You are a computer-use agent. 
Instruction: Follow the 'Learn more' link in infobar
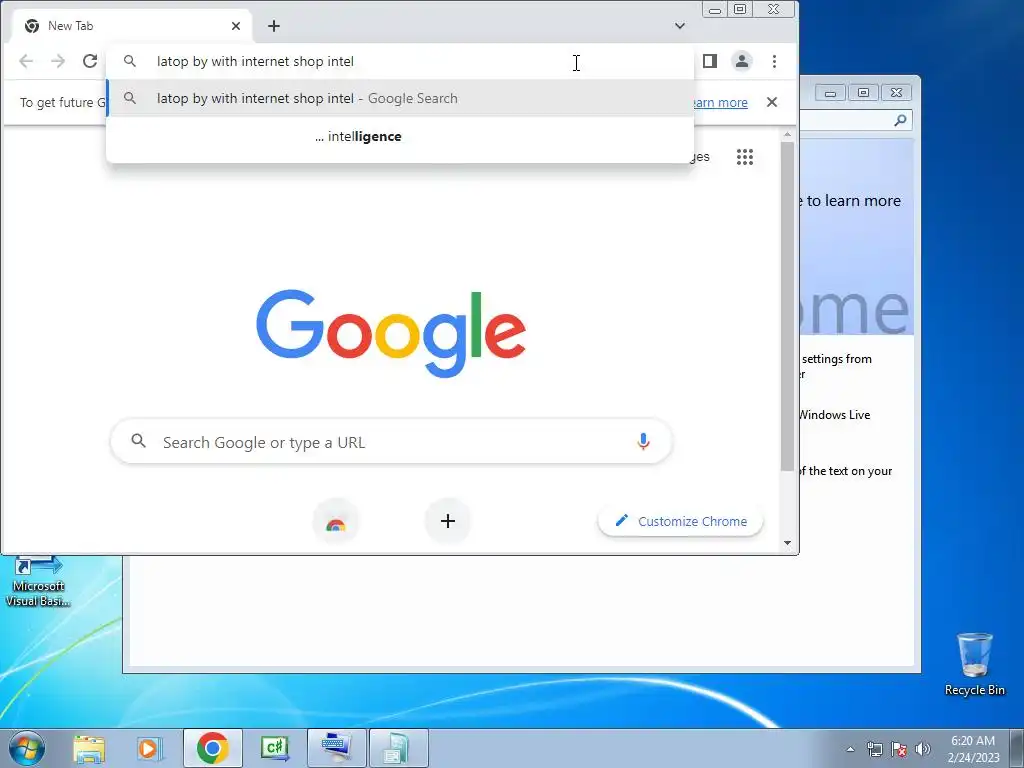[718, 103]
